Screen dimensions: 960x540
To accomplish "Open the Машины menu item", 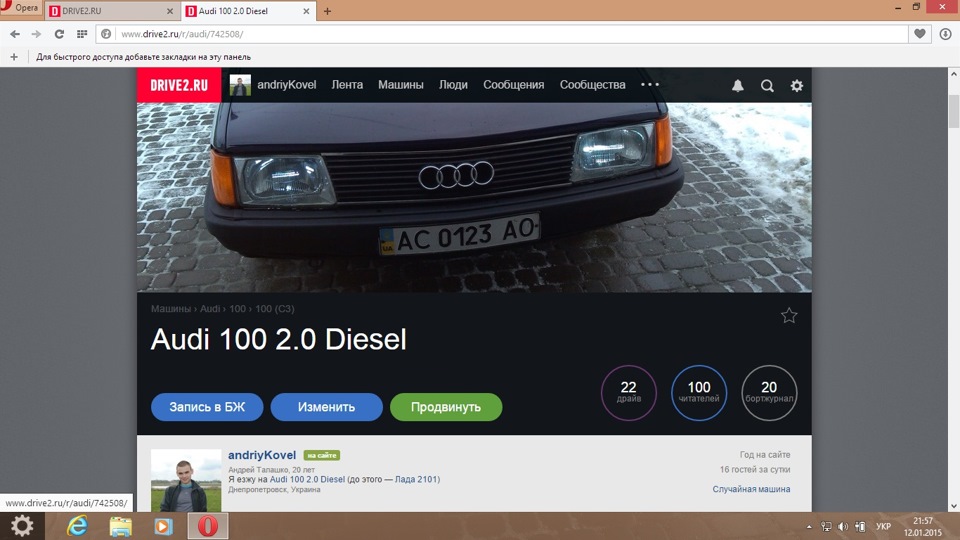I will coord(400,85).
